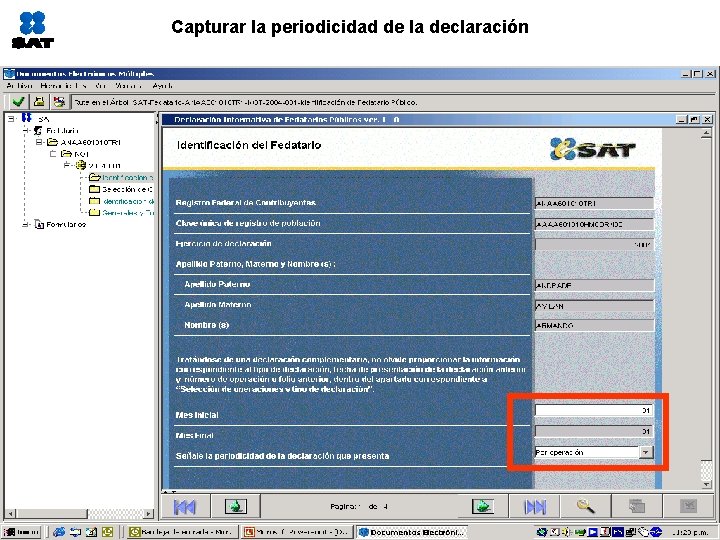Viewport: 720px width, 540px height.
Task: Collapse the ANAA601010TR1 tree node
Action: (40, 142)
